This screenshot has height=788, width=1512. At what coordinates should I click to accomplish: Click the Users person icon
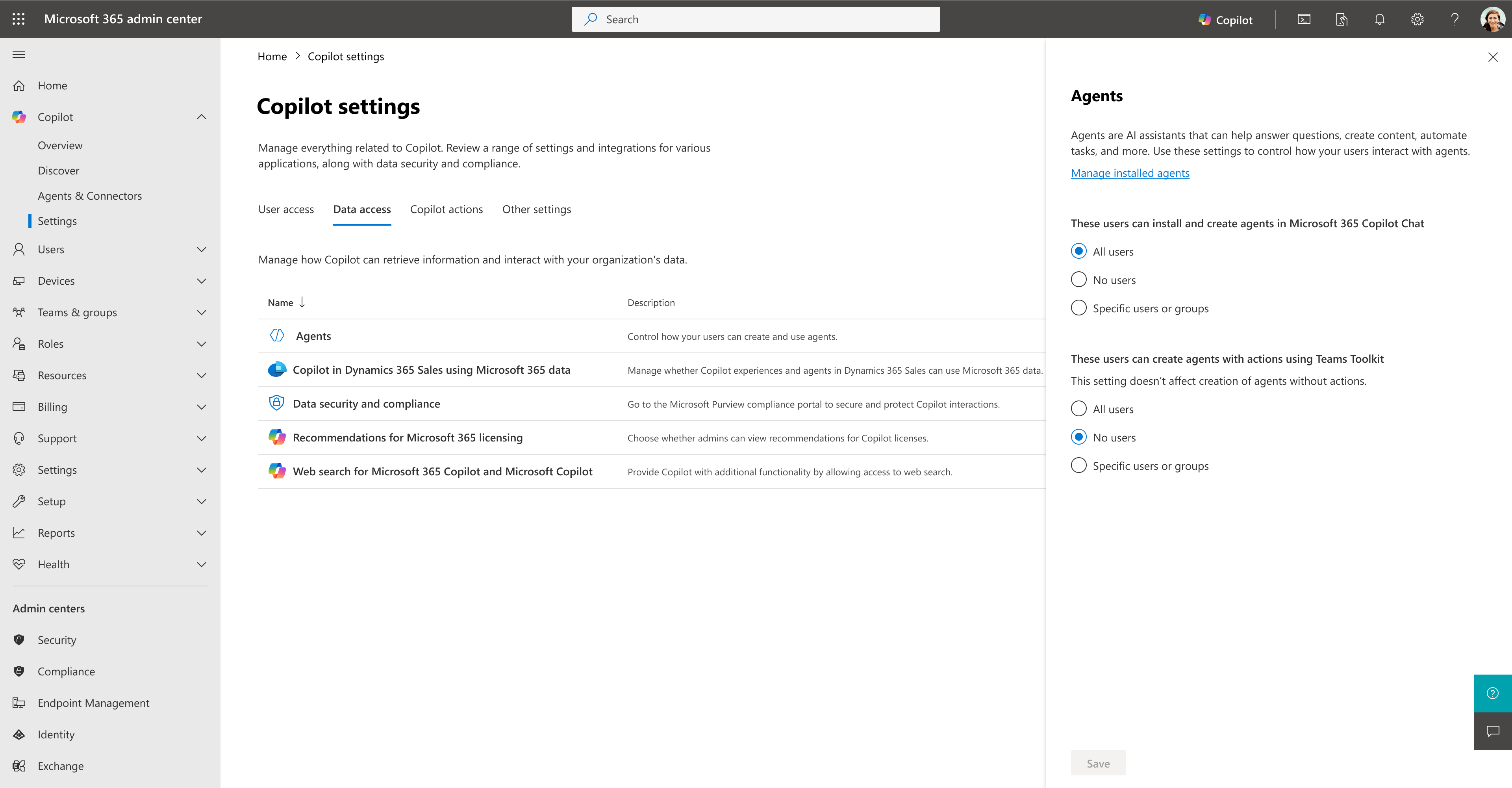pos(19,250)
